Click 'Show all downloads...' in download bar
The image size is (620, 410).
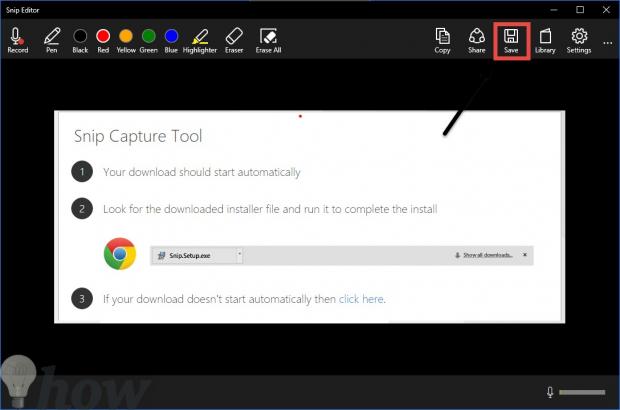point(488,255)
